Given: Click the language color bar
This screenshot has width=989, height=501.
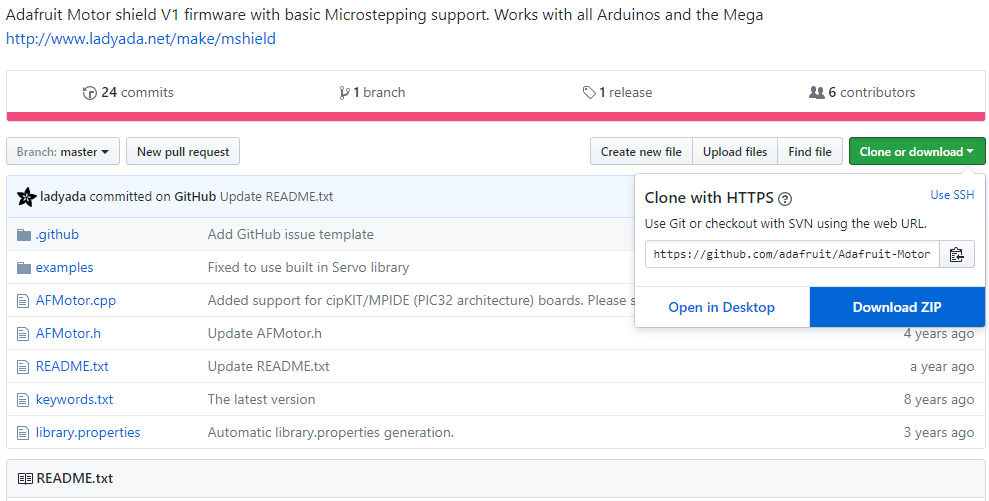Looking at the screenshot, I should pos(495,117).
